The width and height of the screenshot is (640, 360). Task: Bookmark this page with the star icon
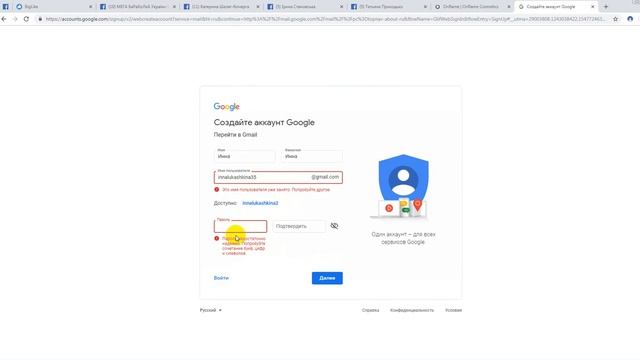pyautogui.click(x=616, y=19)
